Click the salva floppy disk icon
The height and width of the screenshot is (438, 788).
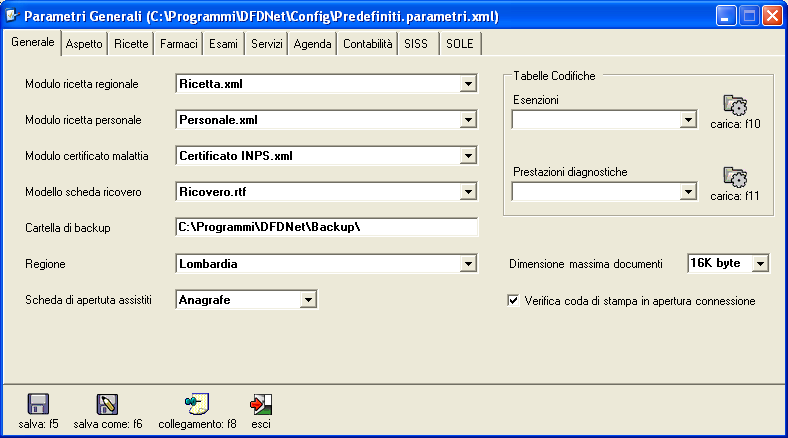[39, 404]
